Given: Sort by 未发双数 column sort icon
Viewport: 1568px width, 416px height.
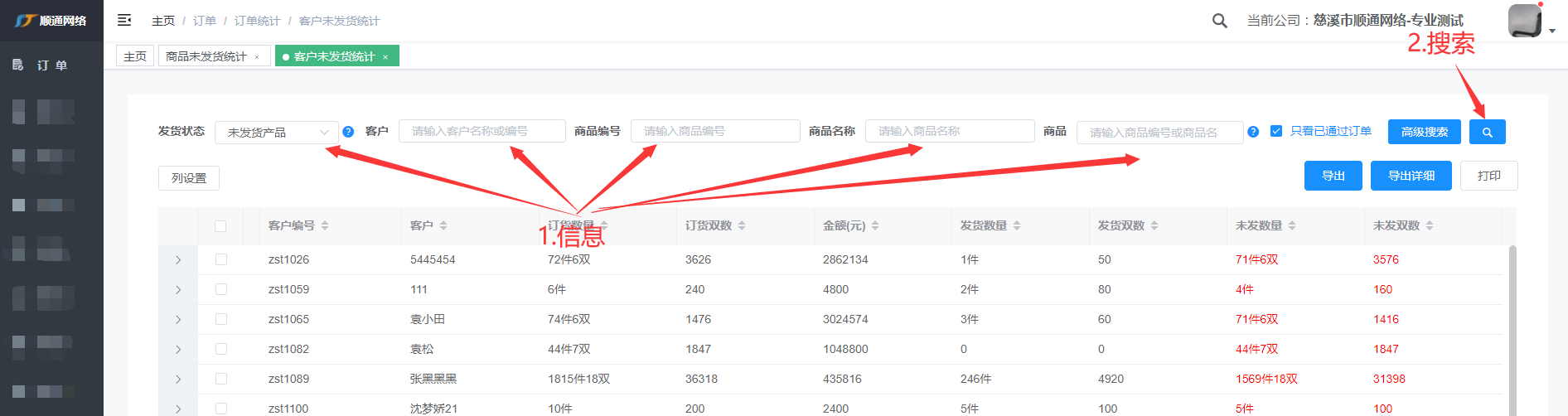Looking at the screenshot, I should [1430, 225].
